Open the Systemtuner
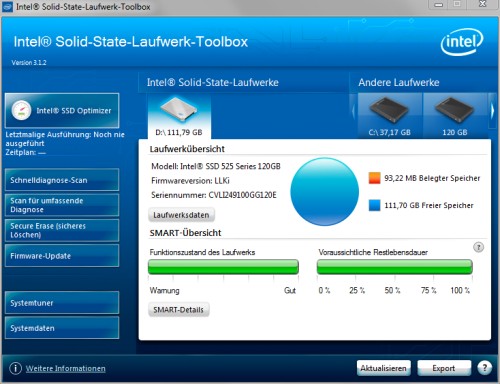The width and height of the screenshot is (500, 384). 62,303
